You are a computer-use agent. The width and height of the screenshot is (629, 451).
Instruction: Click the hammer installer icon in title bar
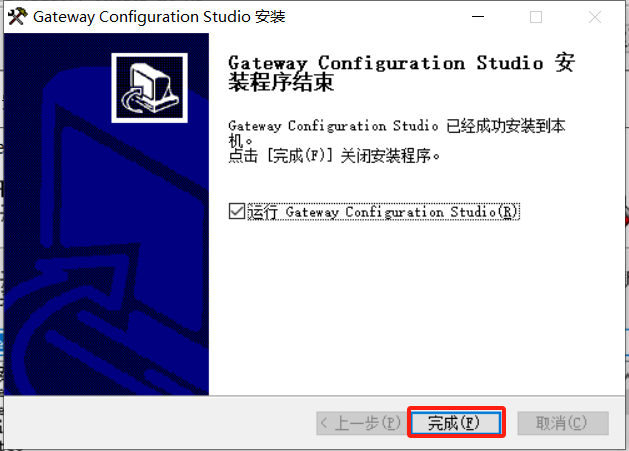tap(17, 16)
